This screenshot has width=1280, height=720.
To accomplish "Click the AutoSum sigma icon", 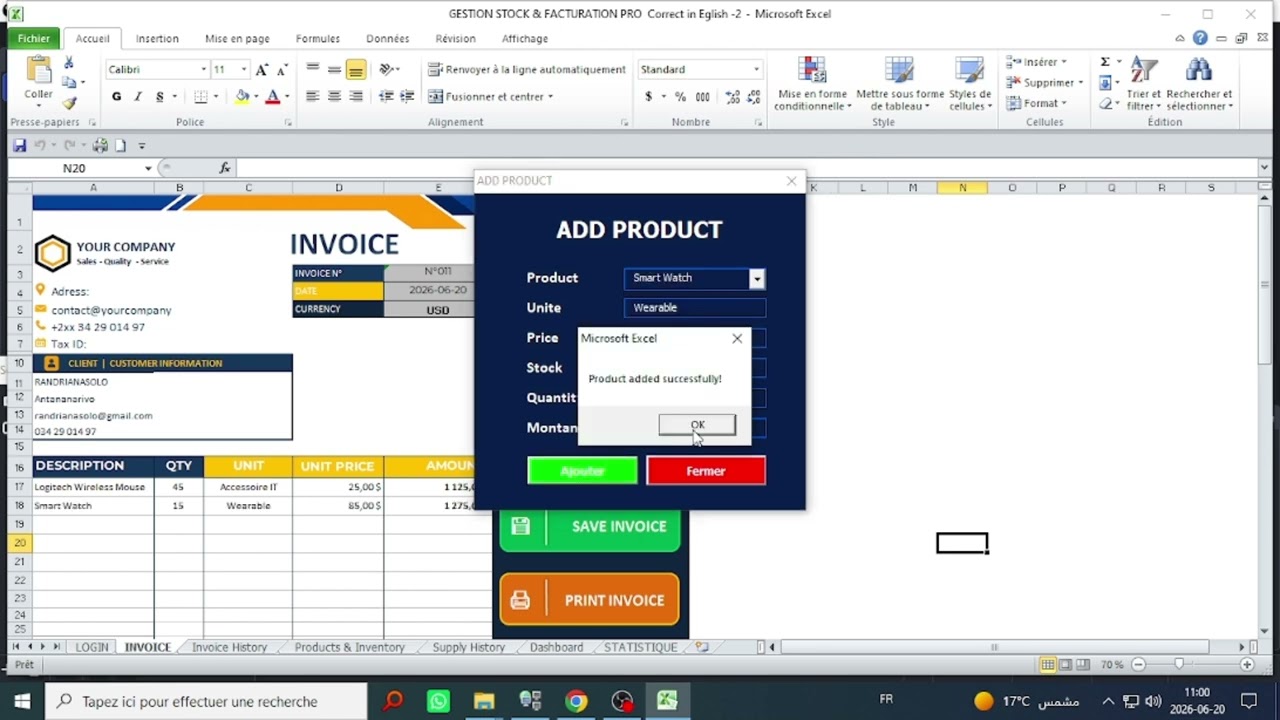I will (x=1105, y=62).
